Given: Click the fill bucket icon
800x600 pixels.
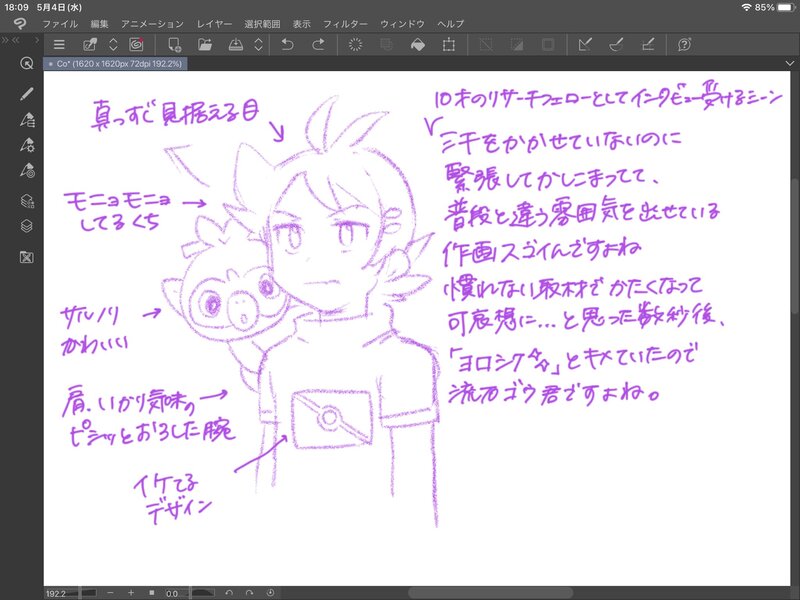Looking at the screenshot, I should (x=418, y=45).
